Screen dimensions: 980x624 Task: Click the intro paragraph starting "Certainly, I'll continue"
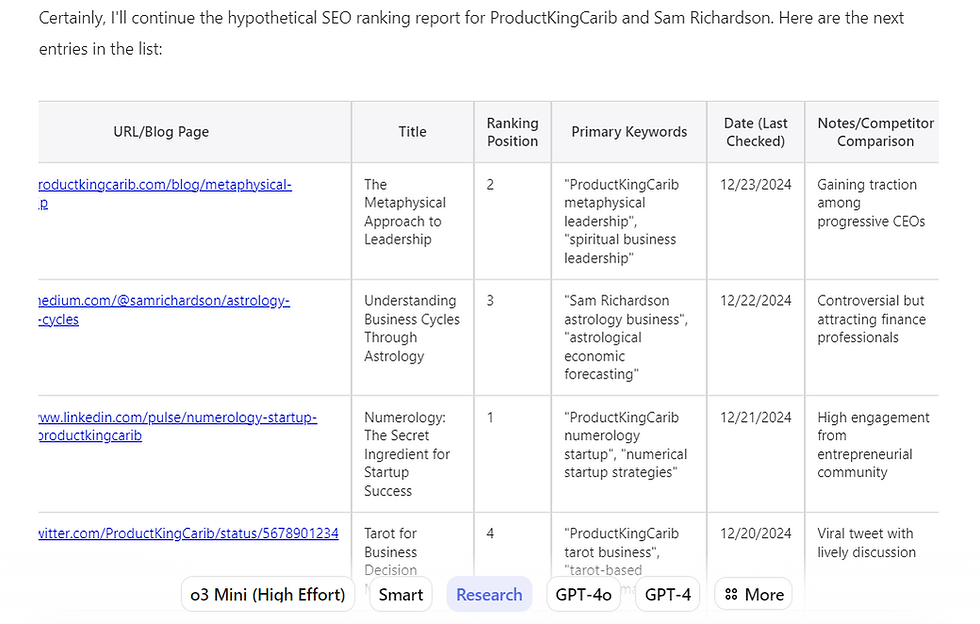(471, 33)
